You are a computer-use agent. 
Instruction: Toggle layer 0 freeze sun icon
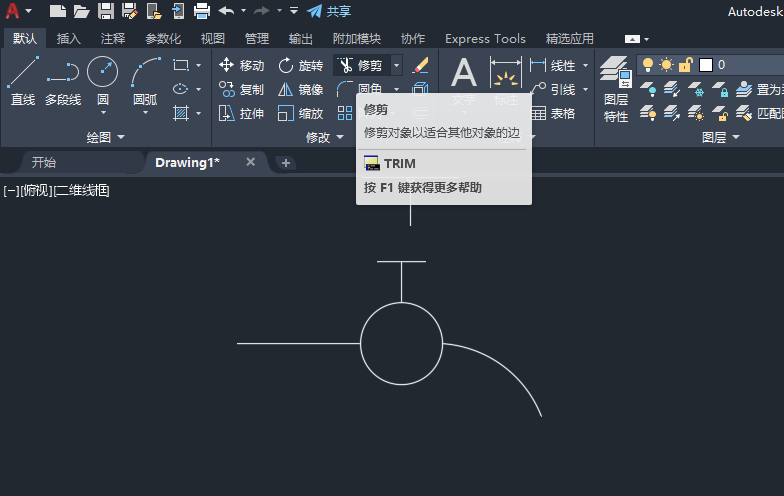(666, 64)
